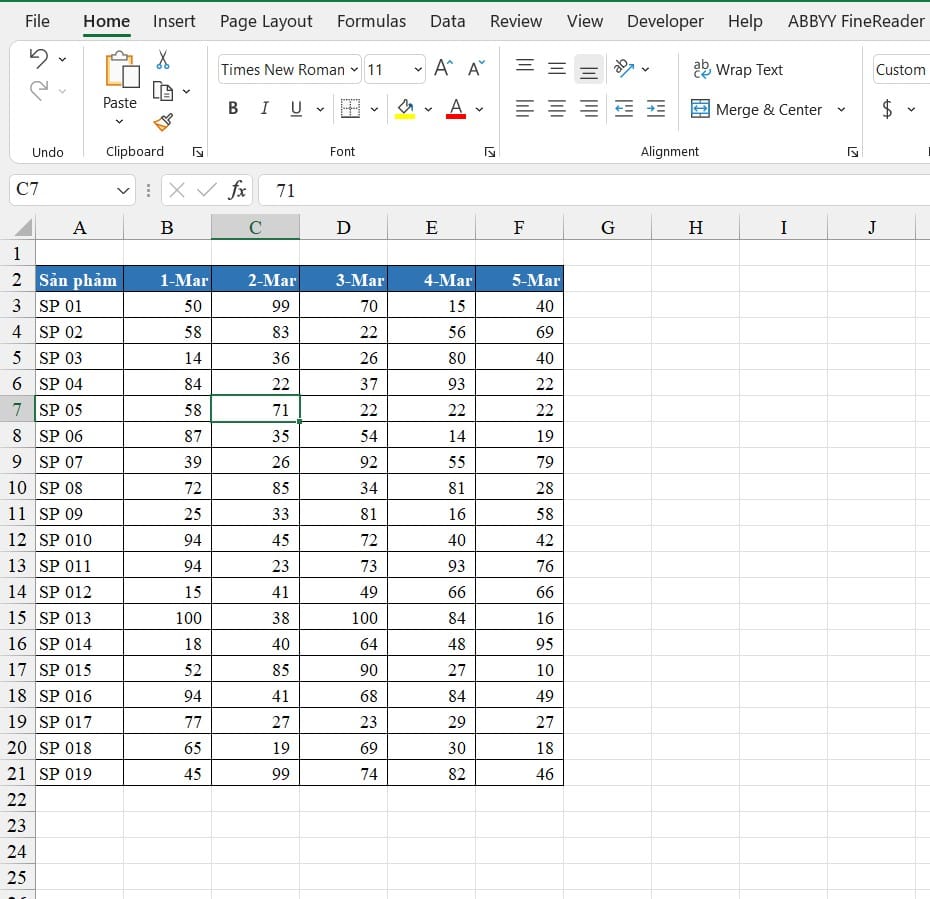Switch to the Formulas tab
This screenshot has height=899, width=930.
pos(371,21)
